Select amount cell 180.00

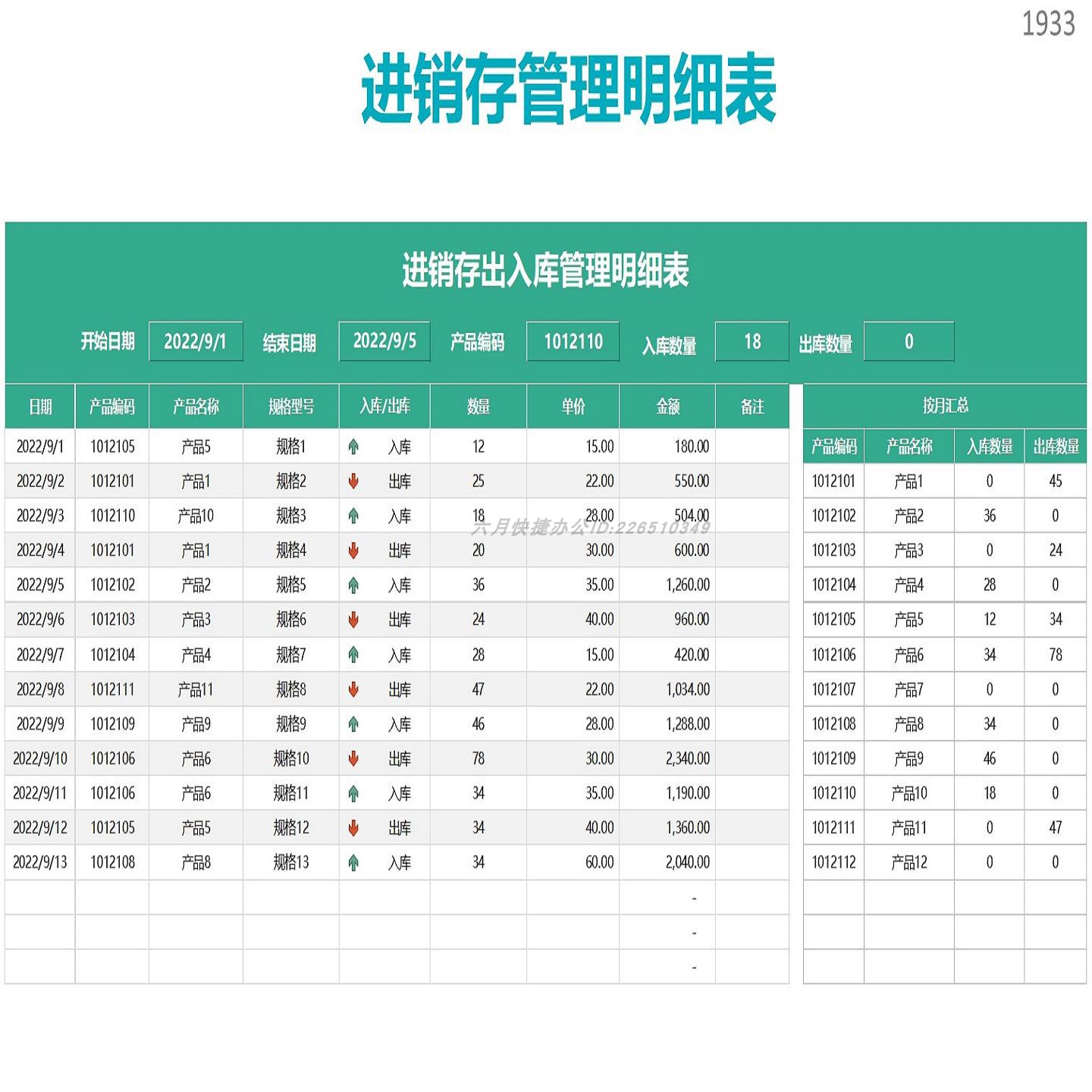click(x=667, y=447)
